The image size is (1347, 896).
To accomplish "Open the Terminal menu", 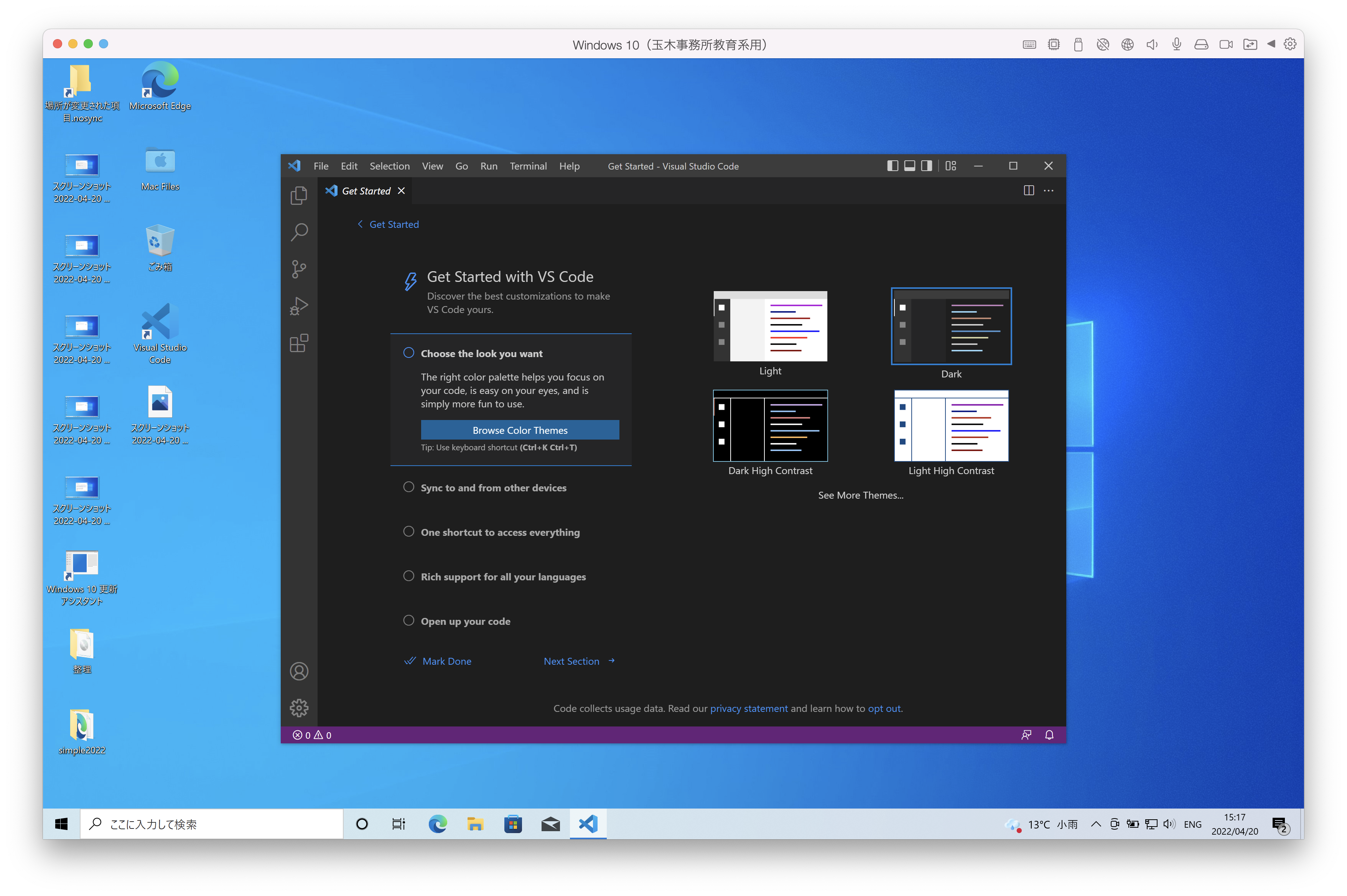I will (528, 166).
